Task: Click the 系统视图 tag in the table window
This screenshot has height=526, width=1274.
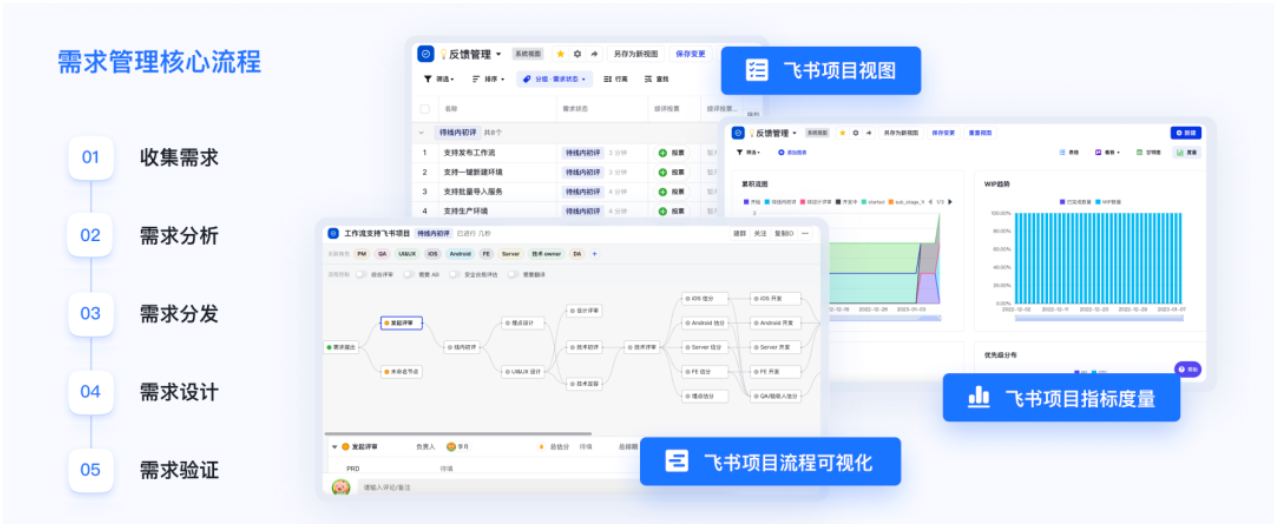Action: (x=528, y=54)
